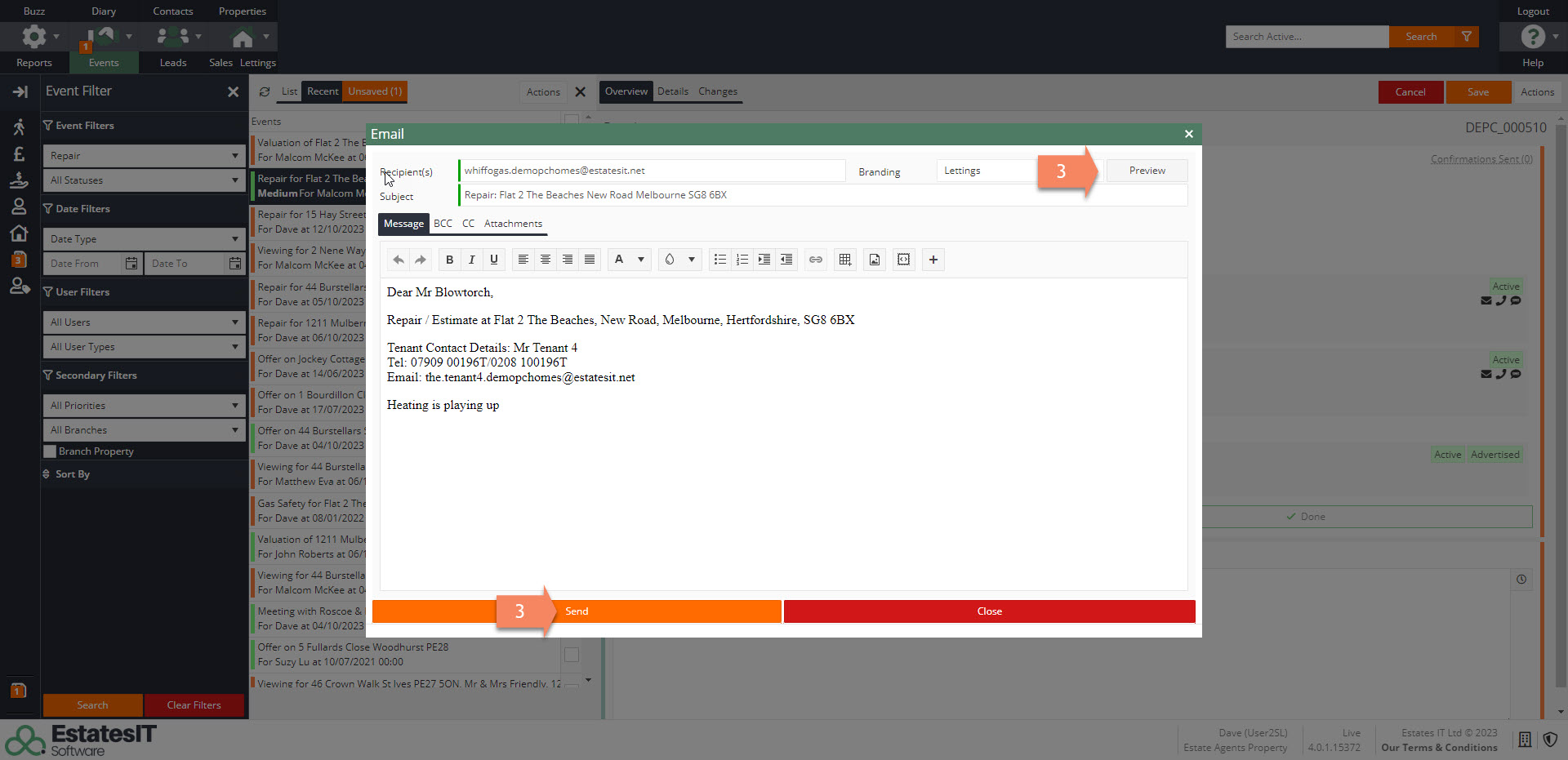Screen dimensions: 1568x760
Task: Toggle the select-all checkbox above events list
Action: [572, 120]
